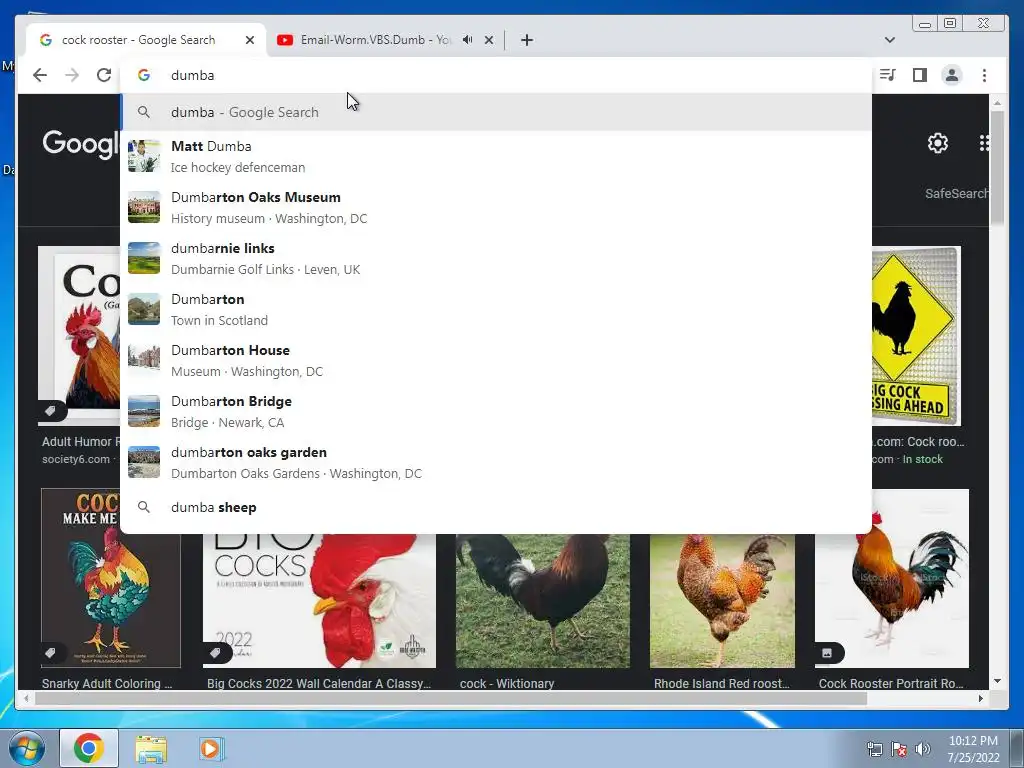Image resolution: width=1024 pixels, height=768 pixels.
Task: Click the page's vertical scrollbar thumb
Action: [997, 167]
